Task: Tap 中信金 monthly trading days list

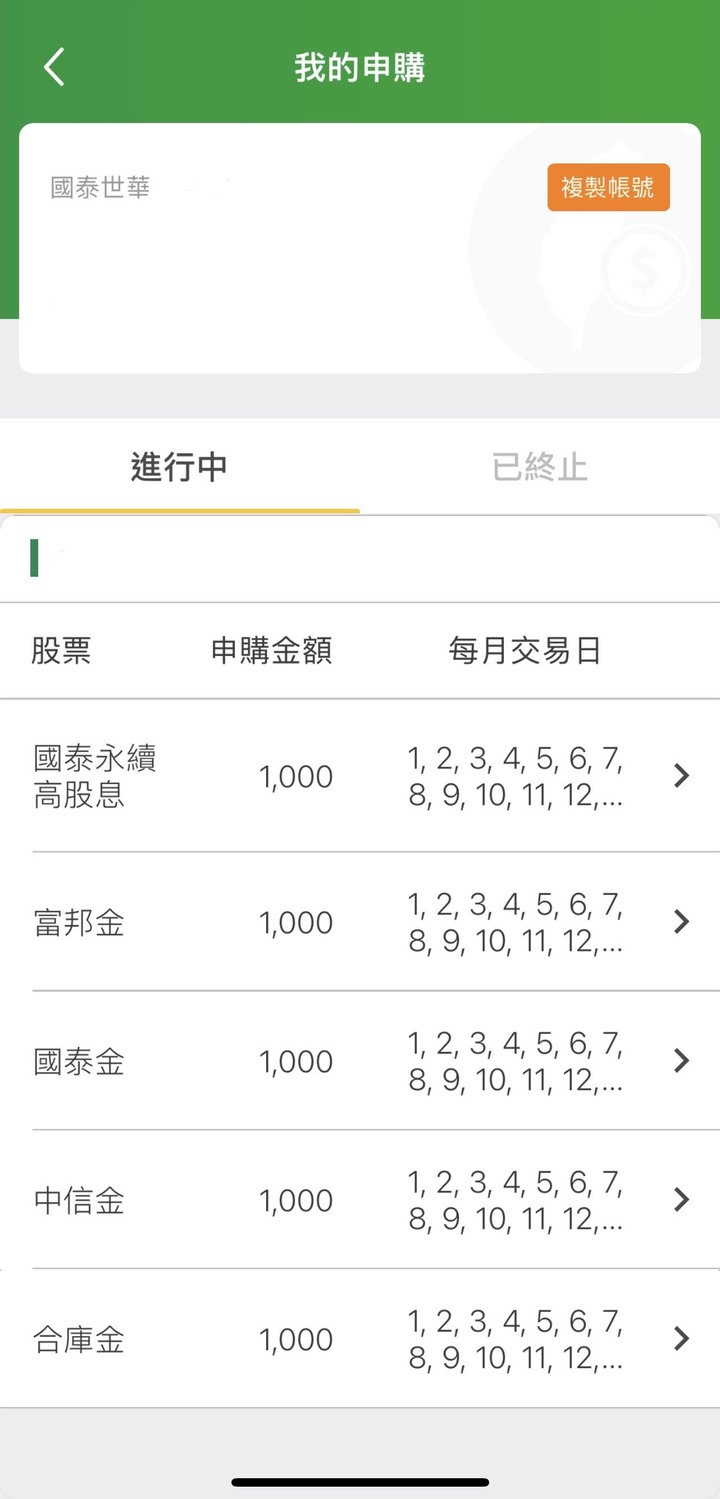Action: [515, 1200]
